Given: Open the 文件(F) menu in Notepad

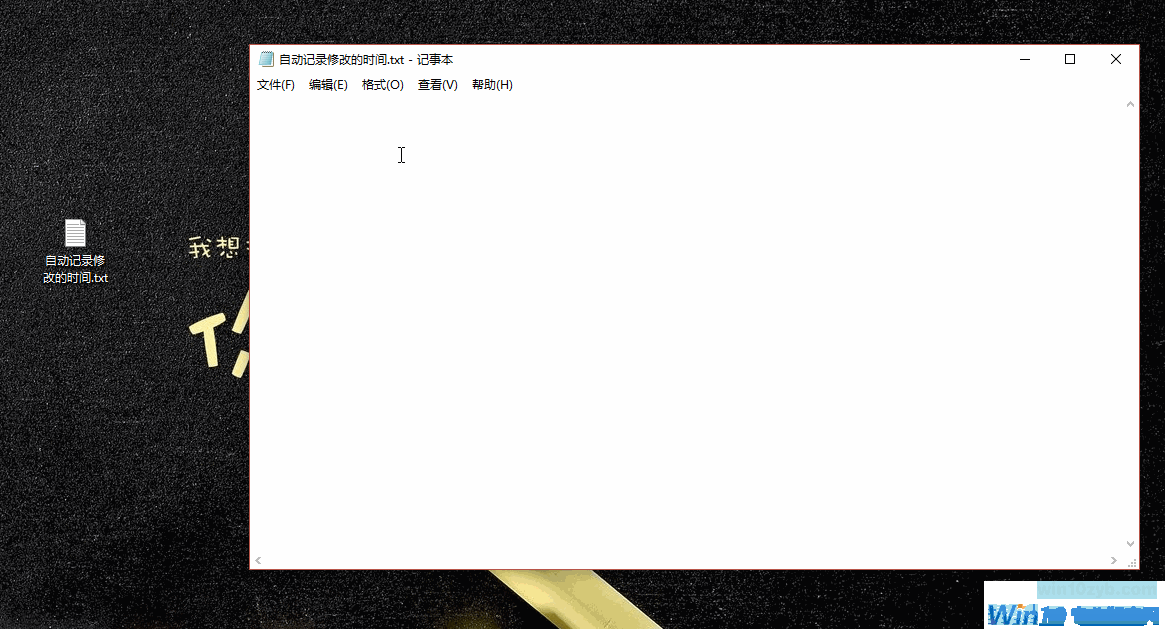Looking at the screenshot, I should point(276,85).
